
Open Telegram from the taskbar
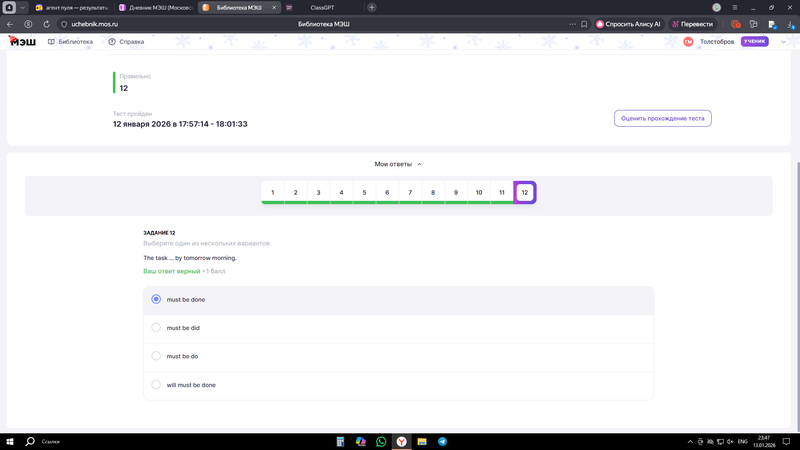tap(442, 441)
